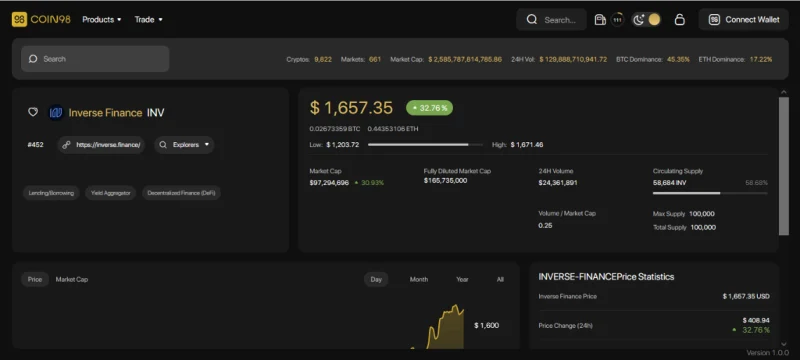Image resolution: width=800 pixels, height=360 pixels.
Task: Select the Market Cap chart tab
Action: (x=71, y=279)
